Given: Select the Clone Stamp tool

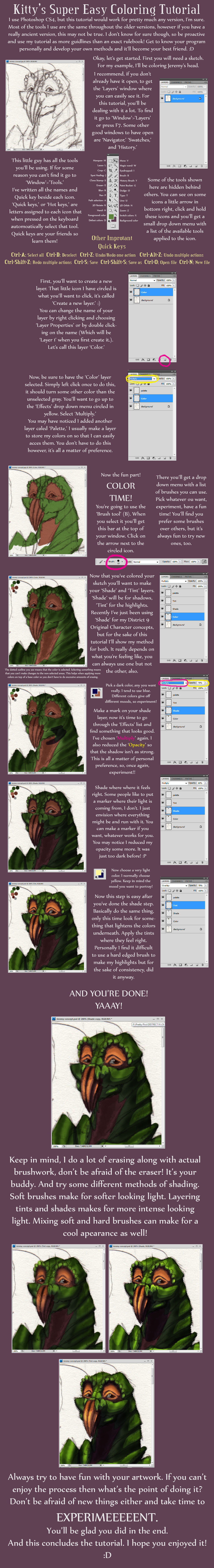Looking at the screenshot, I should [110, 181].
